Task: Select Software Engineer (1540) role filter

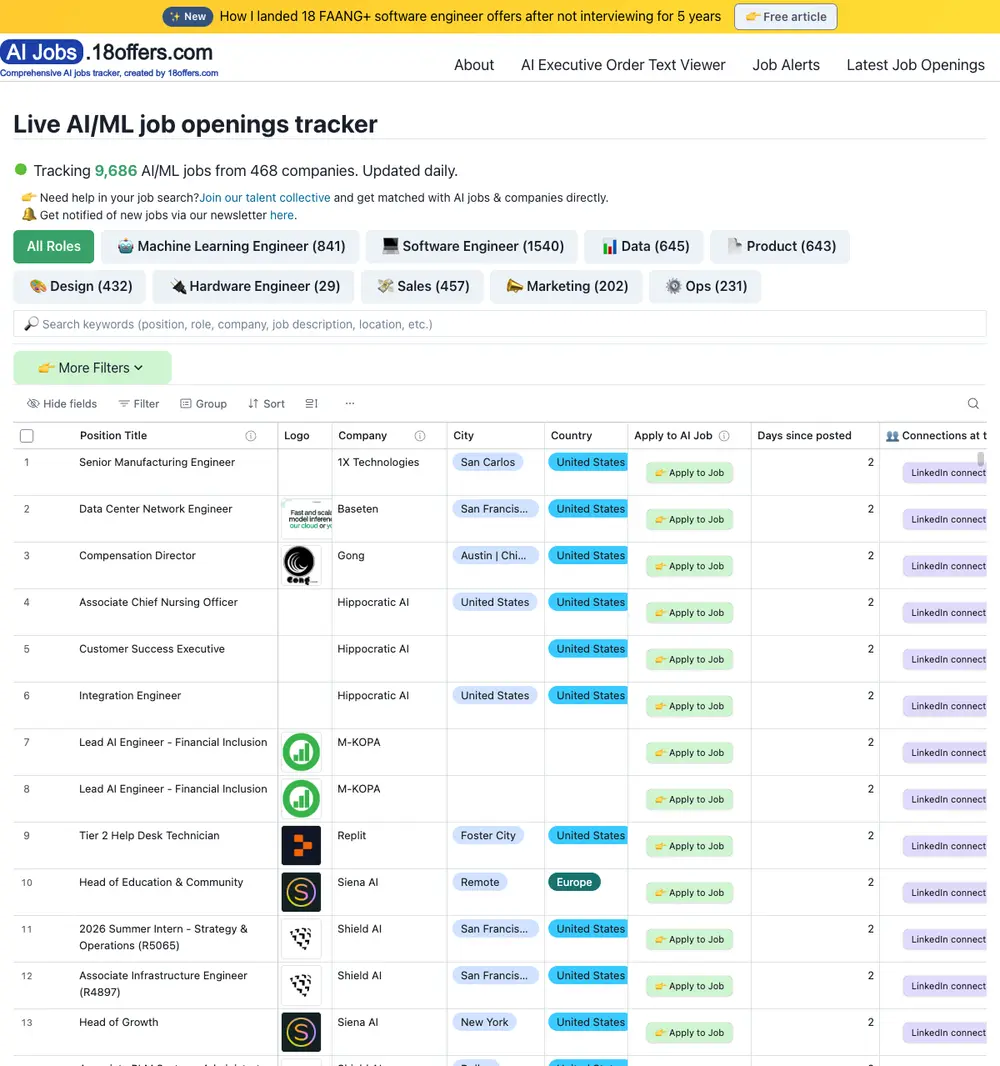Action: pos(472,246)
